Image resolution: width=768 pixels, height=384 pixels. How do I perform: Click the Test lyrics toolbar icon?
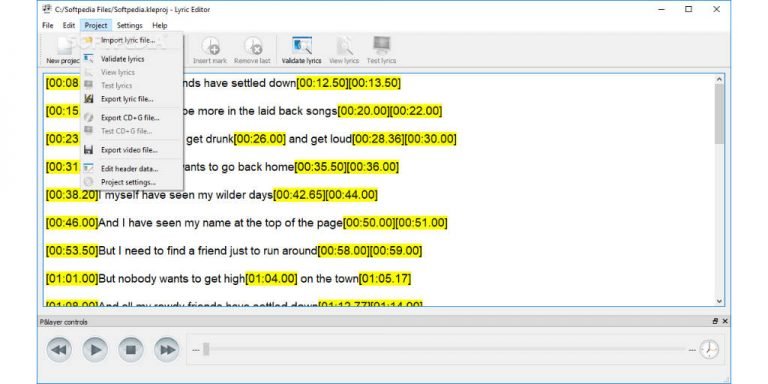tap(382, 45)
